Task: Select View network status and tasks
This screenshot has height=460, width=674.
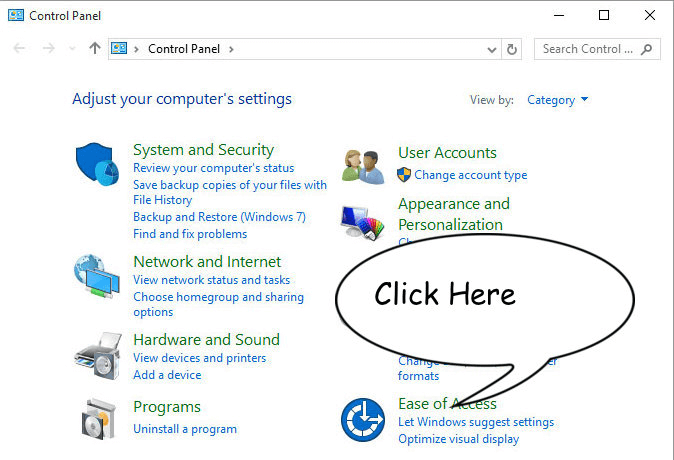Action: pyautogui.click(x=211, y=280)
